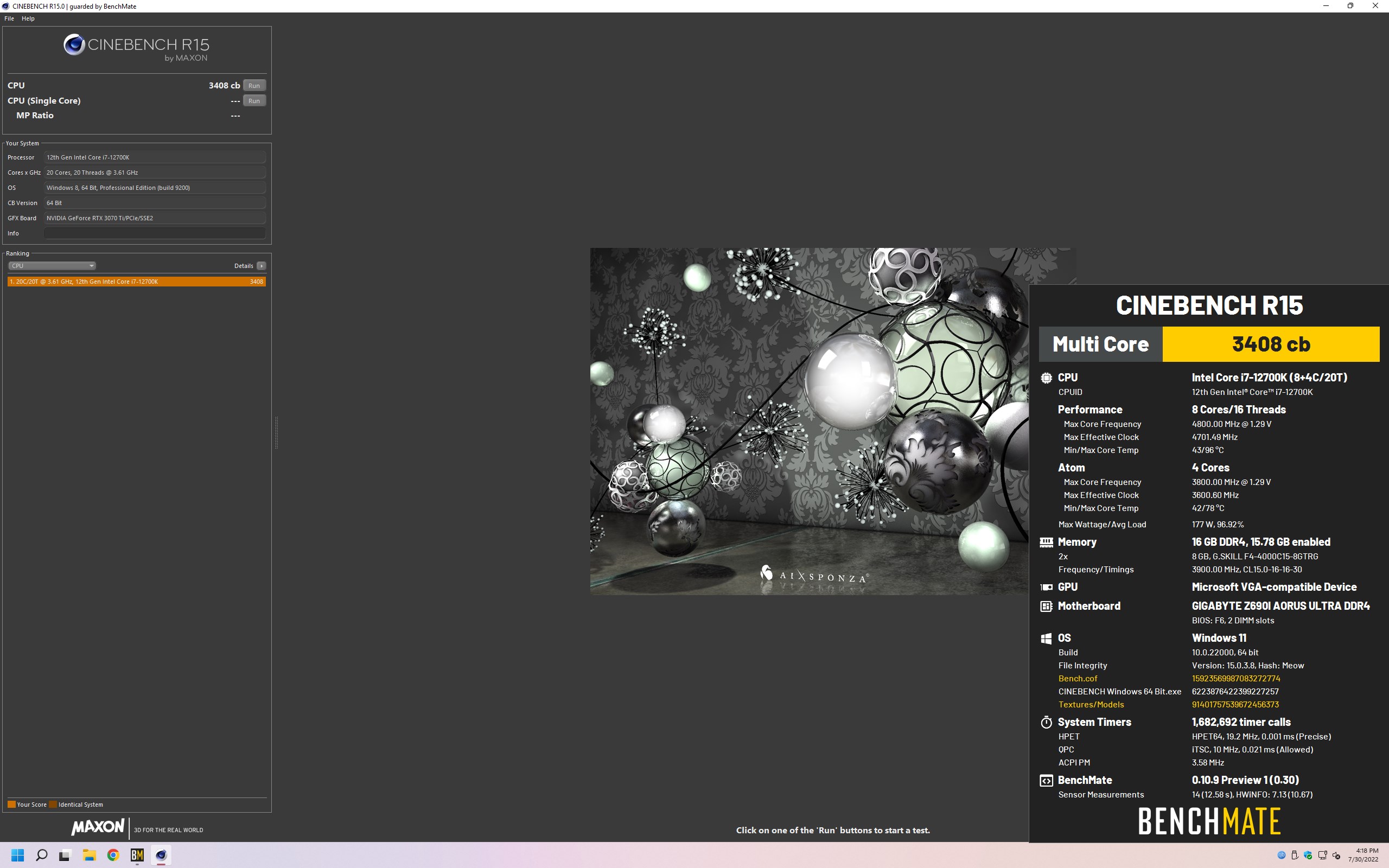Click the orange Your Score legend swatch

coord(11,805)
